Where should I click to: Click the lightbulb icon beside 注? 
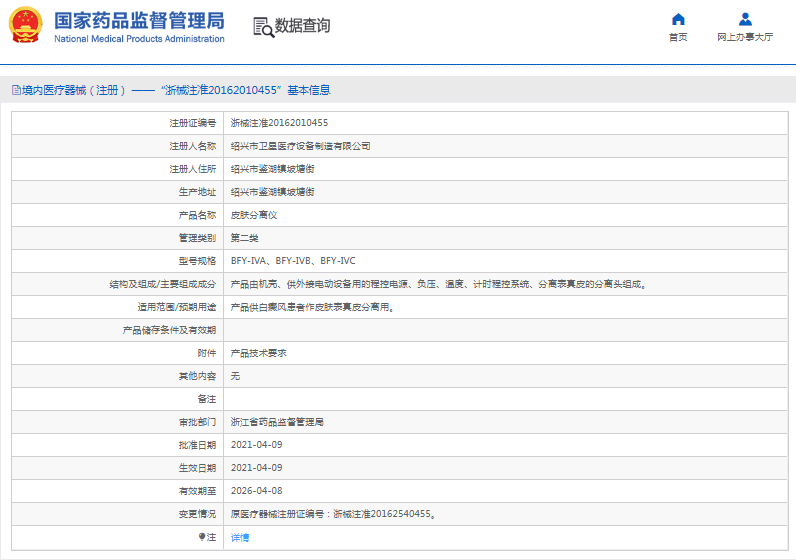click(202, 537)
